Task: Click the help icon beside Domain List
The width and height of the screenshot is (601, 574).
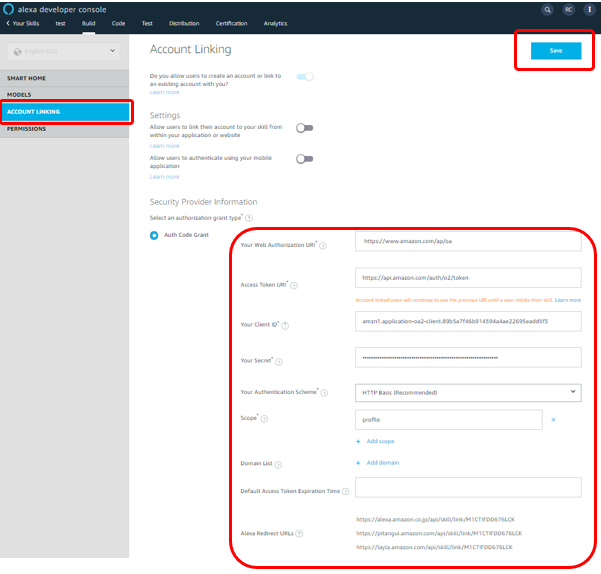Action: (x=277, y=465)
